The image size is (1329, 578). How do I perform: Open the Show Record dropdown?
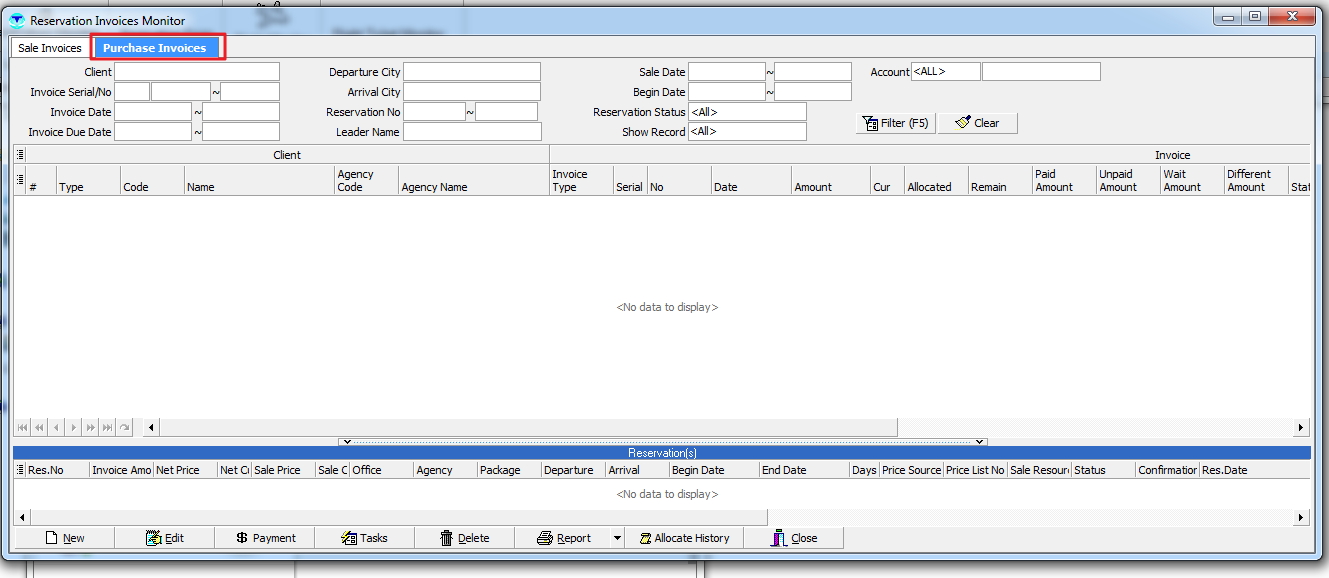pos(746,132)
